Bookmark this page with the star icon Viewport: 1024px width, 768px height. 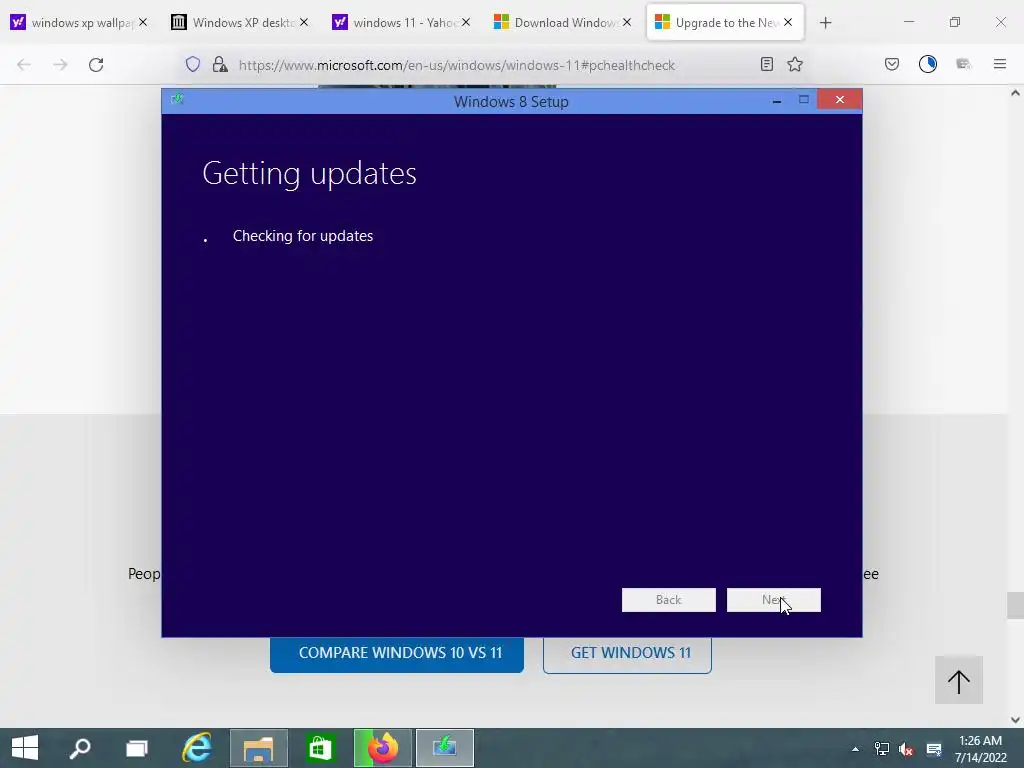[795, 64]
